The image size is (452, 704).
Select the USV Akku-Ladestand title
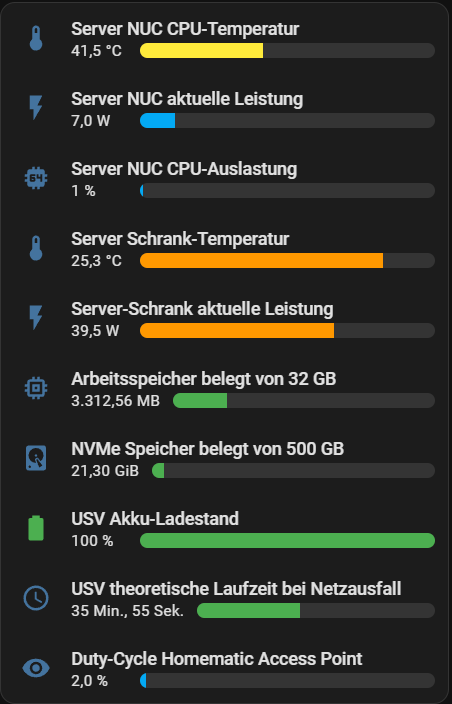click(x=155, y=519)
